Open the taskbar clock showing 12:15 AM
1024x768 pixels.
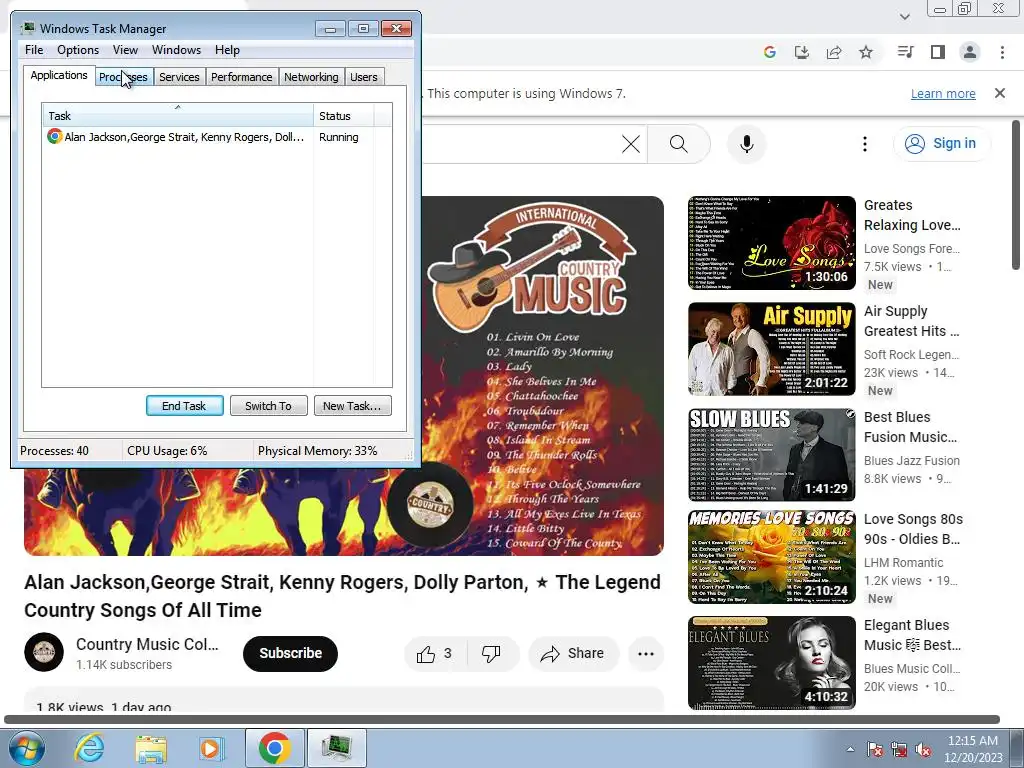pyautogui.click(x=973, y=749)
